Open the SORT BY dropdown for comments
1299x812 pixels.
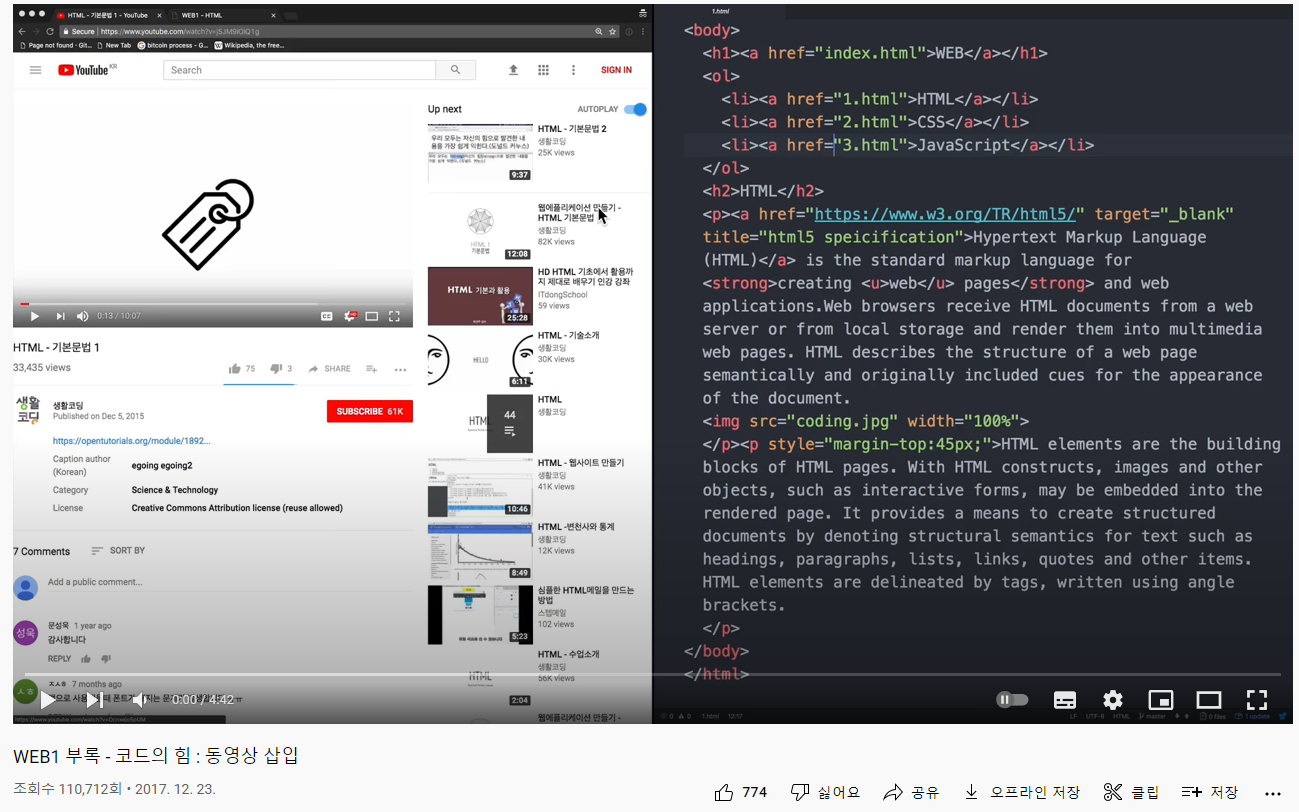tap(118, 551)
